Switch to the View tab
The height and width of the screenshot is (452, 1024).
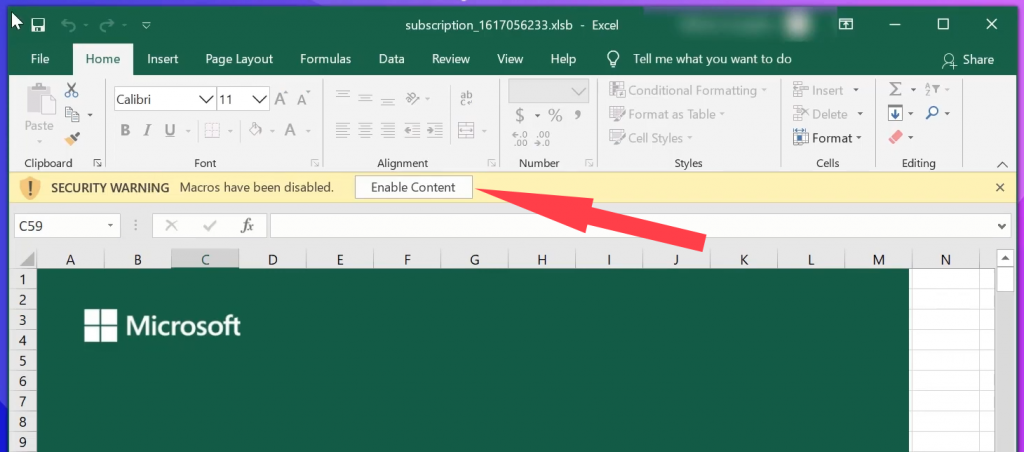click(510, 59)
